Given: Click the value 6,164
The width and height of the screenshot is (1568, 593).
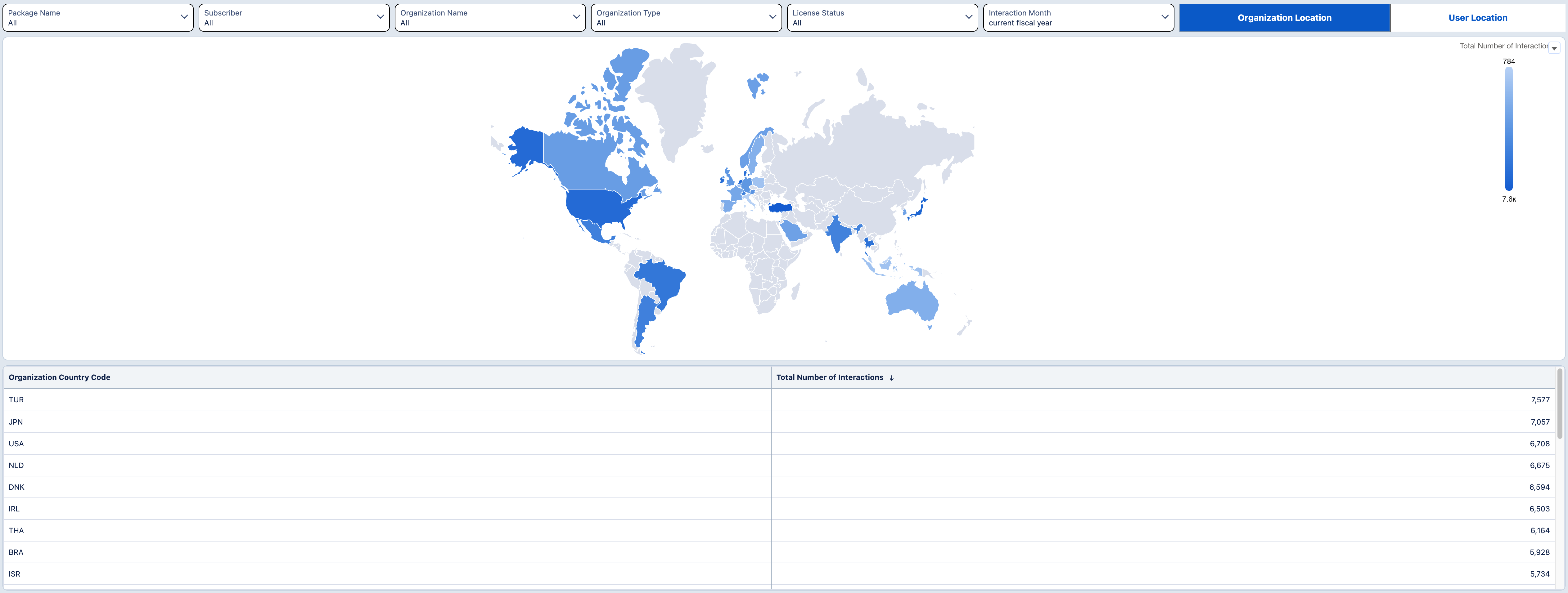Looking at the screenshot, I should click(1539, 530).
